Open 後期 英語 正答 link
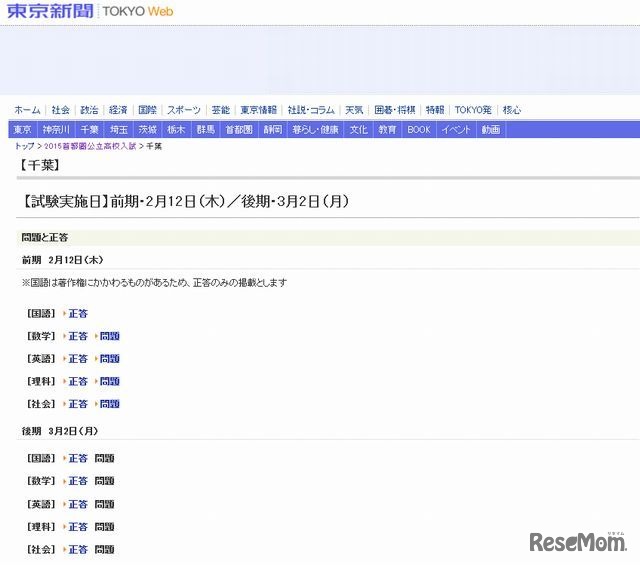Viewport: 640px width, 565px height. coord(78,504)
